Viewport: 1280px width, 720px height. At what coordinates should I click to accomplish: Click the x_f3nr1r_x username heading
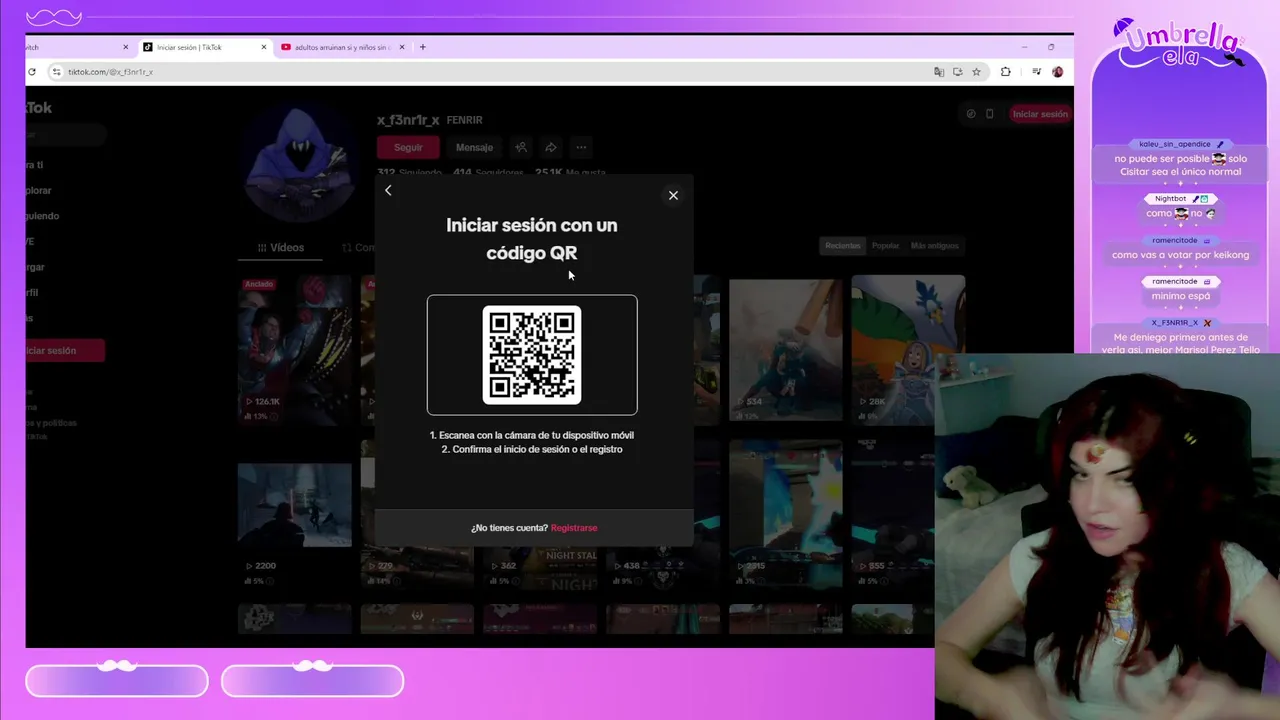[408, 120]
